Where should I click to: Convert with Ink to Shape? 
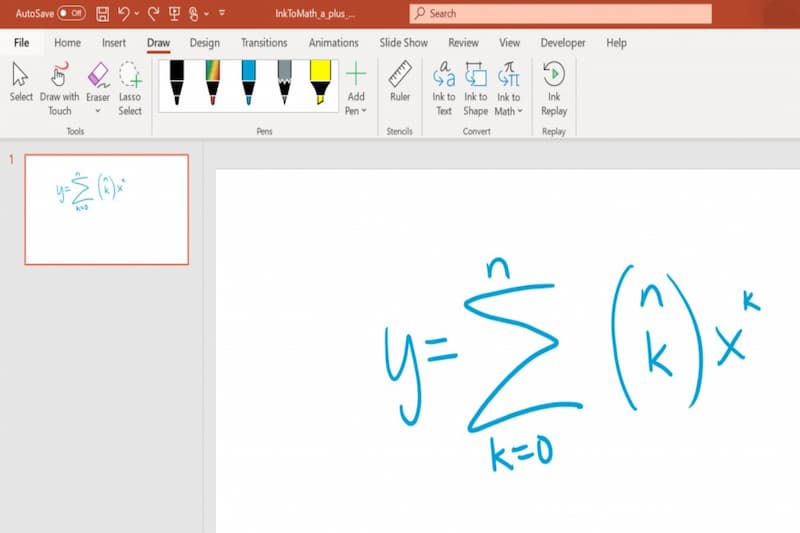coord(476,89)
